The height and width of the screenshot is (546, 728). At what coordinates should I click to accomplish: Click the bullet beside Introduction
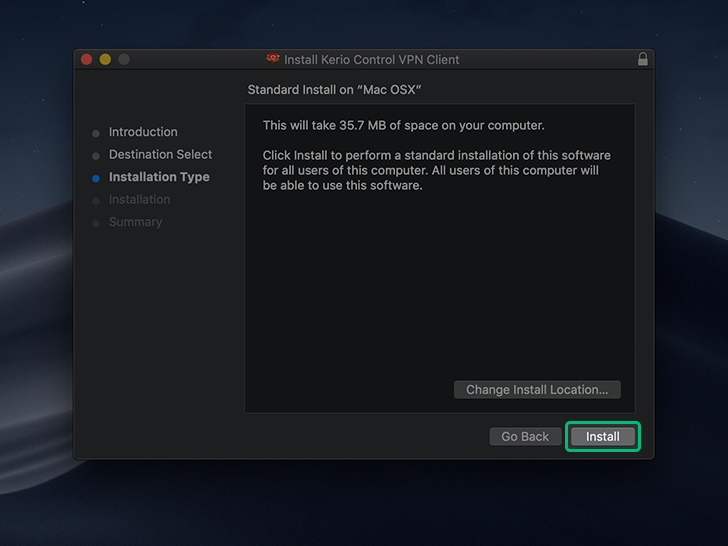pyautogui.click(x=96, y=134)
